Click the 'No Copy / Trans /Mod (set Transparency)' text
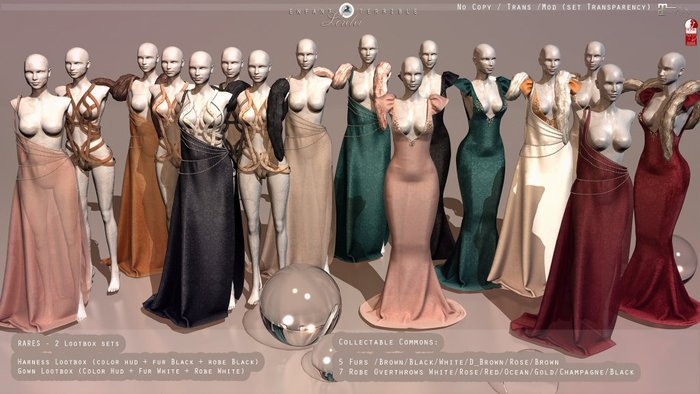700x394 pixels. (554, 7)
